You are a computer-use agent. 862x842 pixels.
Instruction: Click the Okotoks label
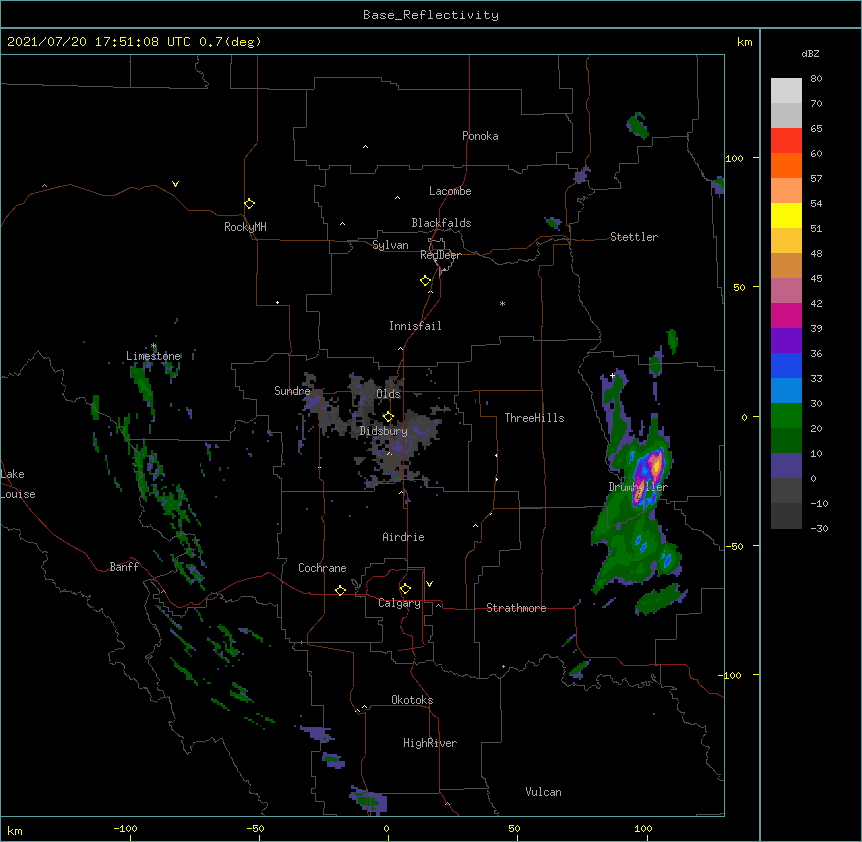(x=412, y=700)
